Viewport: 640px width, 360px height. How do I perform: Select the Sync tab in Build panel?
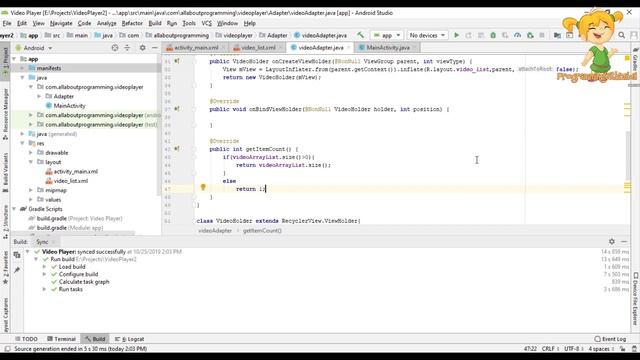click(42, 242)
